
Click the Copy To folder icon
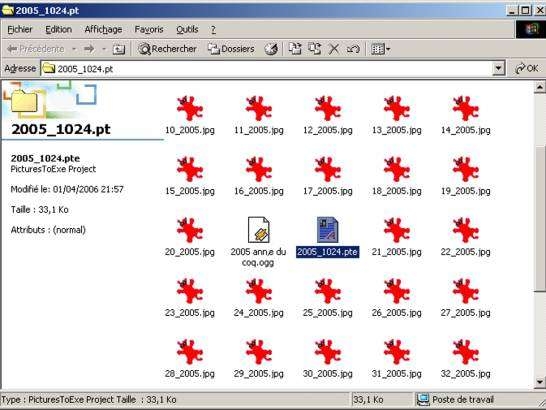pyautogui.click(x=315, y=49)
